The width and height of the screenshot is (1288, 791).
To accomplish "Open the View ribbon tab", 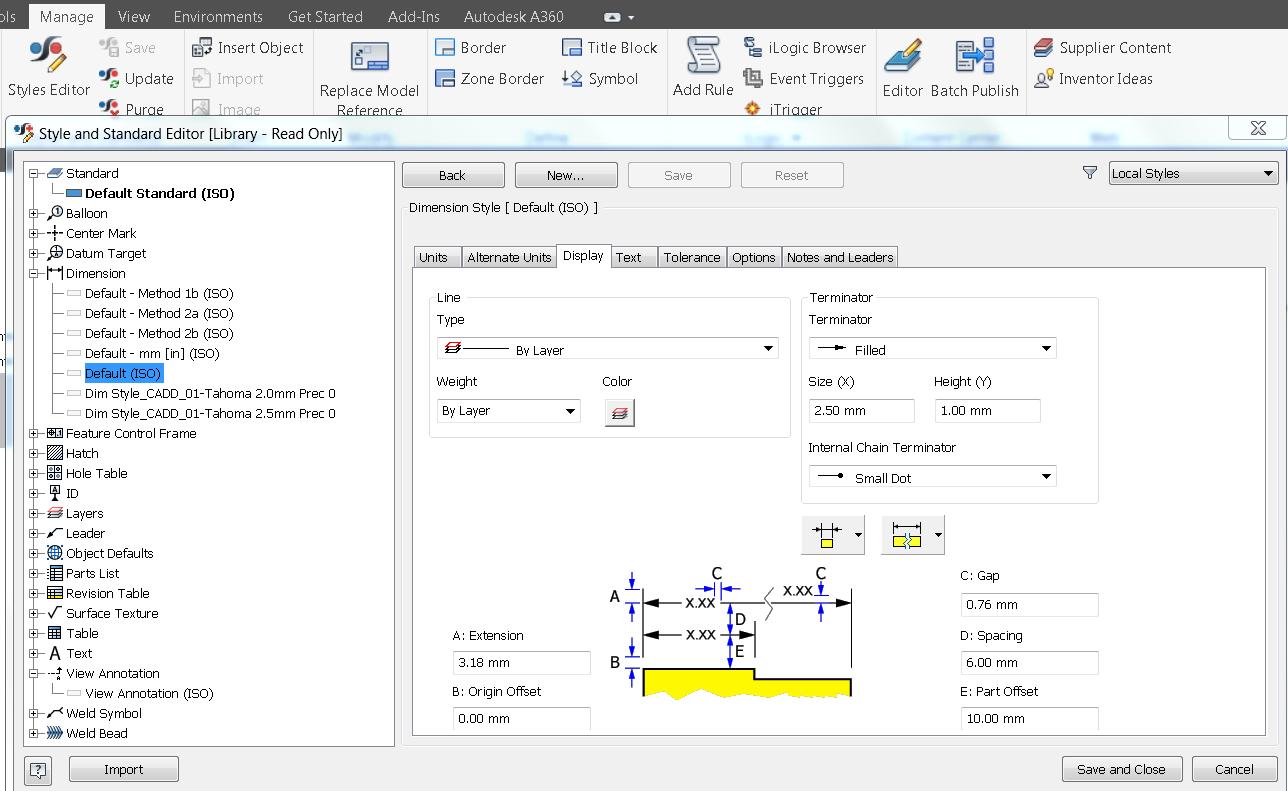I will (x=134, y=16).
